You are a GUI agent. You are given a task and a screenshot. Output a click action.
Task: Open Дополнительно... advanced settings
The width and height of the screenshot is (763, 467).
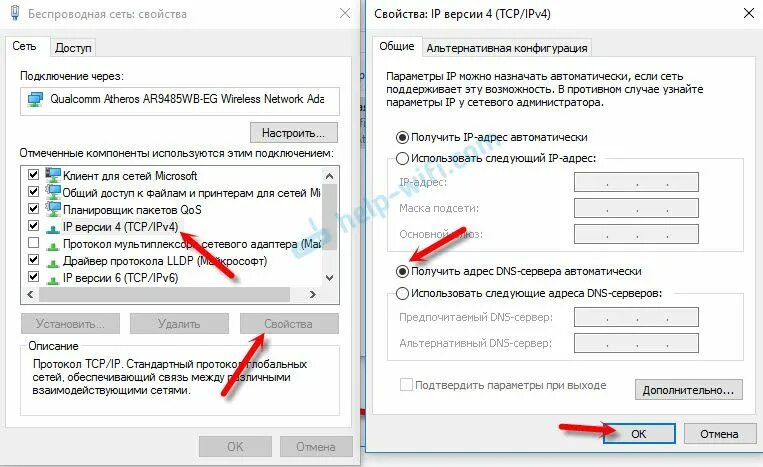(689, 390)
